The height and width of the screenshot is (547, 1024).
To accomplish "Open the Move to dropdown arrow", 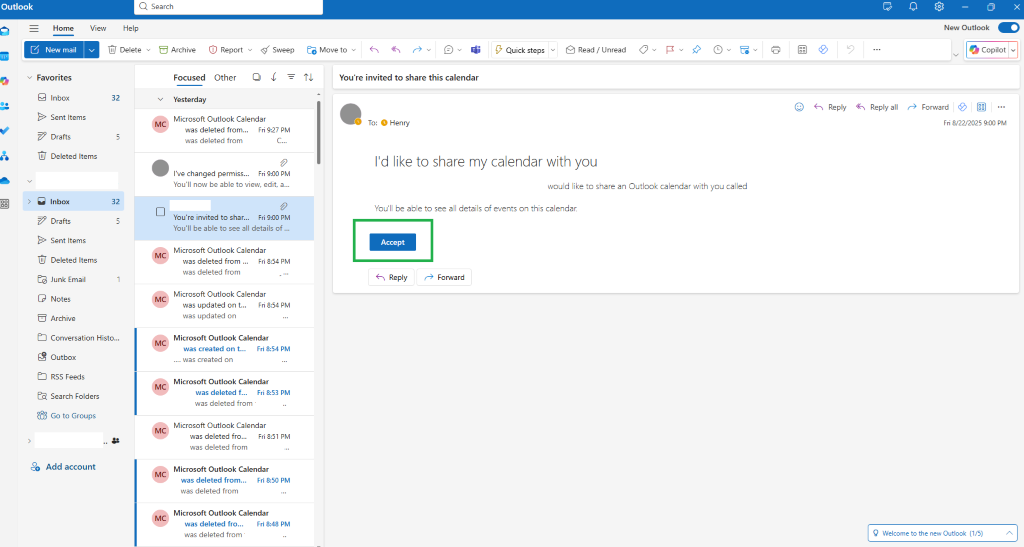I will click(x=354, y=50).
